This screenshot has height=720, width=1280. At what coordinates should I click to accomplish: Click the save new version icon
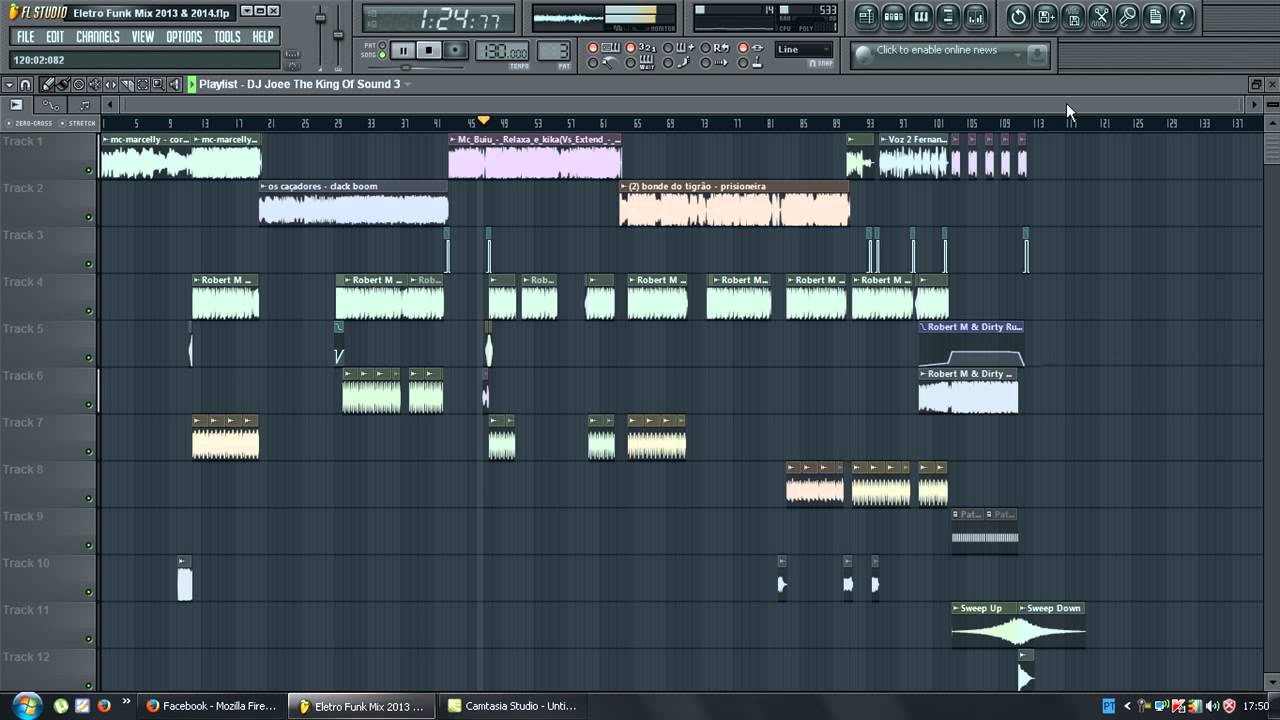coord(1046,16)
